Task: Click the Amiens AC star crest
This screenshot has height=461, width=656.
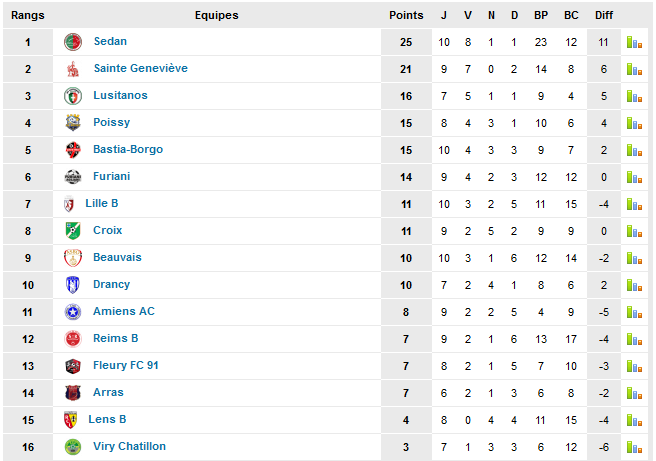Action: pyautogui.click(x=73, y=312)
